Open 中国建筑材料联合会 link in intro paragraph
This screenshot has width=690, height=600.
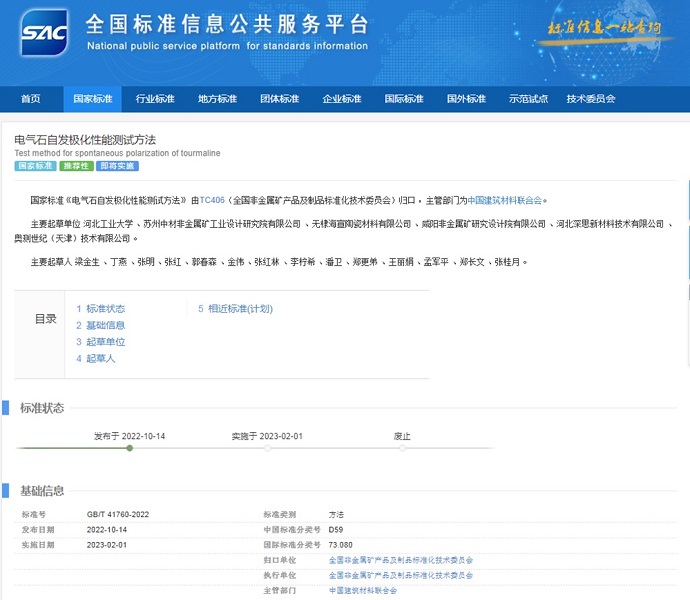click(504, 200)
